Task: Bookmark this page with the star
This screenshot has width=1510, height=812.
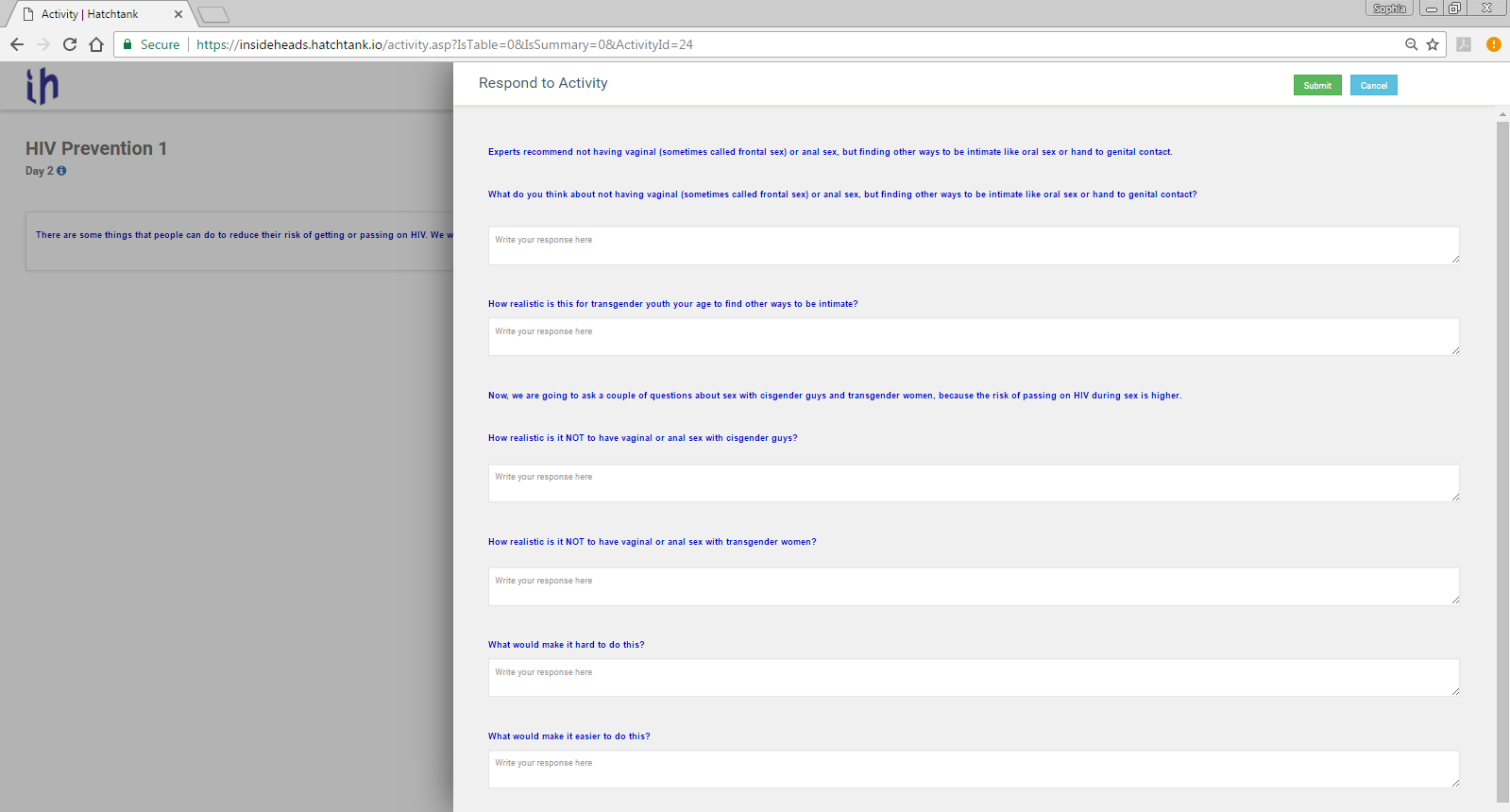Action: click(1433, 44)
